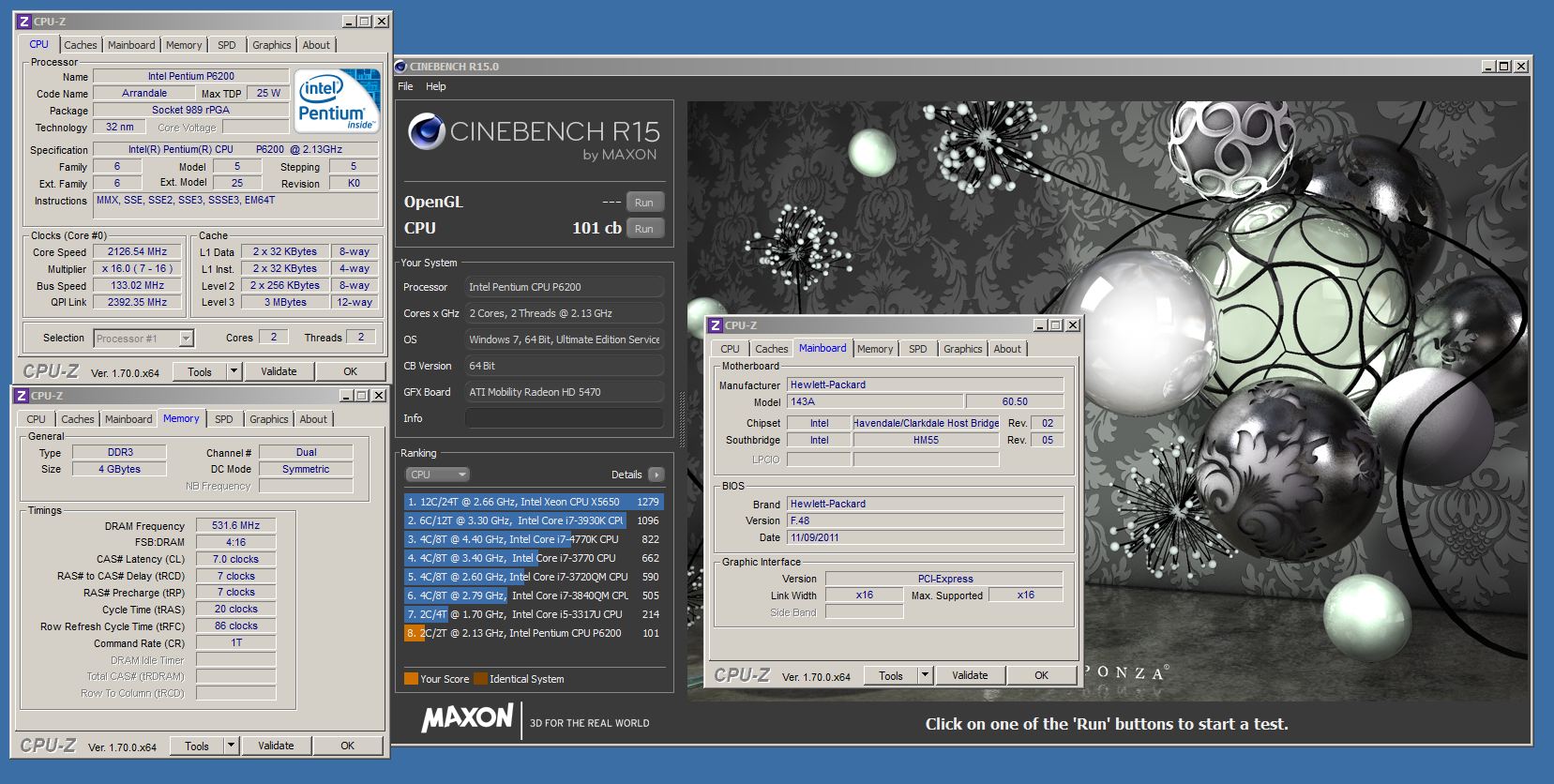This screenshot has height=784, width=1554.
Task: Click the empty Info input field
Action: [x=565, y=418]
